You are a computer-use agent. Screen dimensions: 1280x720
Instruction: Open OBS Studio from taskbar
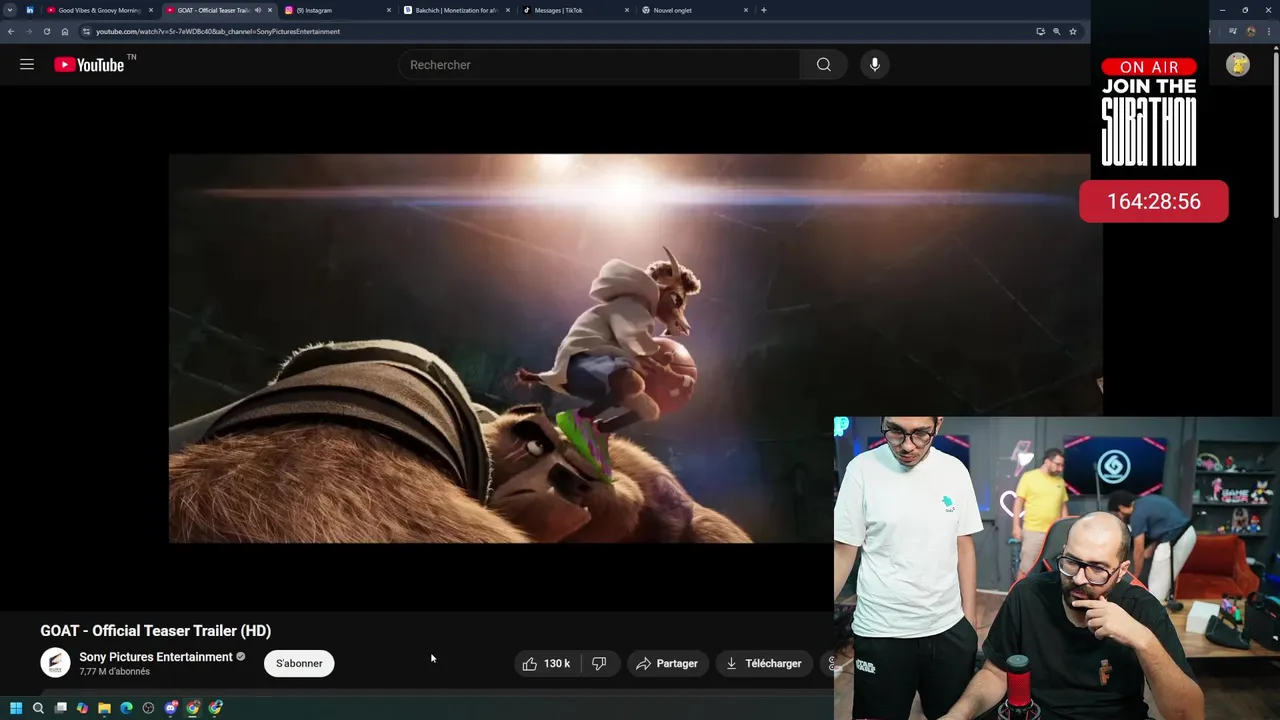(148, 708)
